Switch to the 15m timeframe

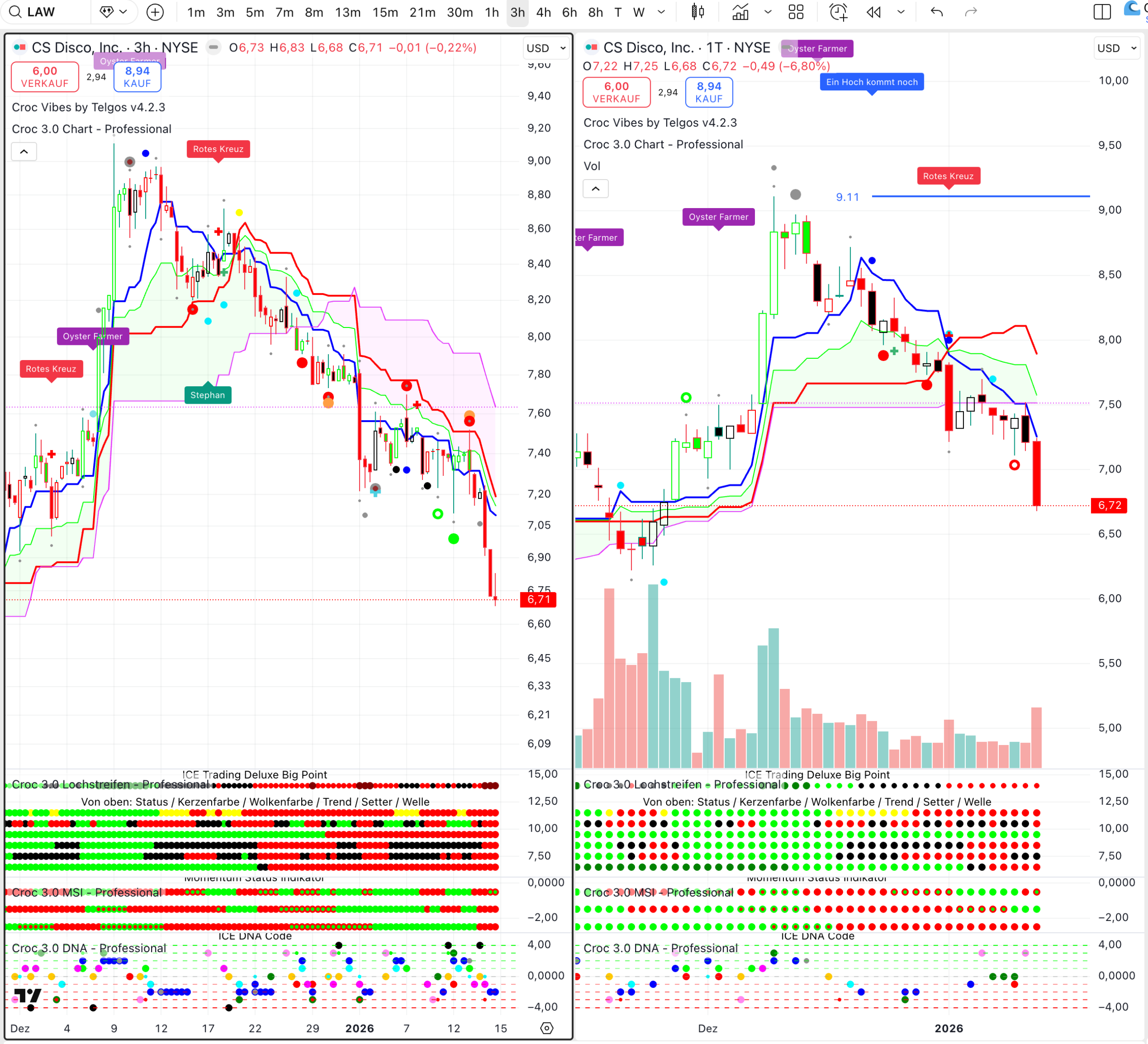click(385, 12)
